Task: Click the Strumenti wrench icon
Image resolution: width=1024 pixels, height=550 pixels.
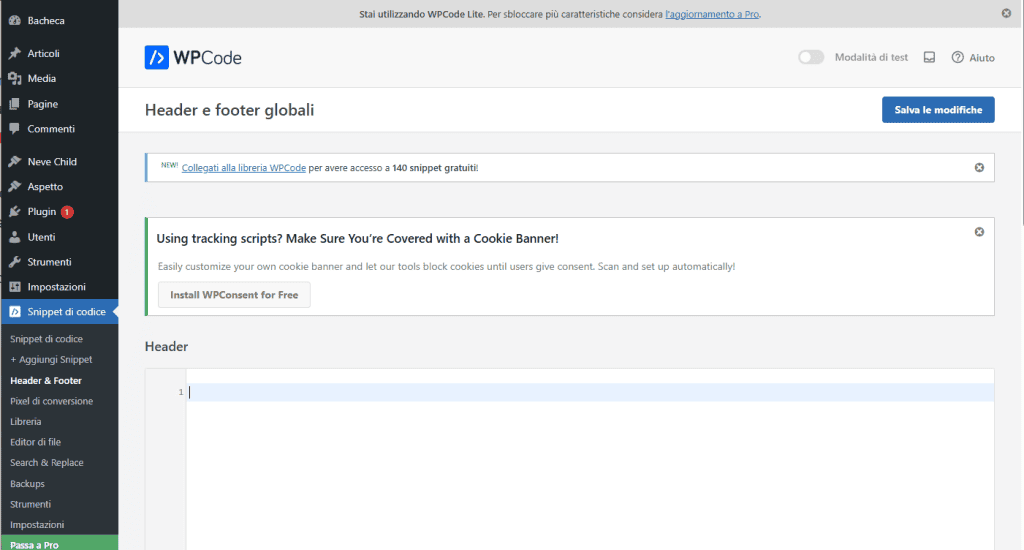Action: click(x=14, y=262)
